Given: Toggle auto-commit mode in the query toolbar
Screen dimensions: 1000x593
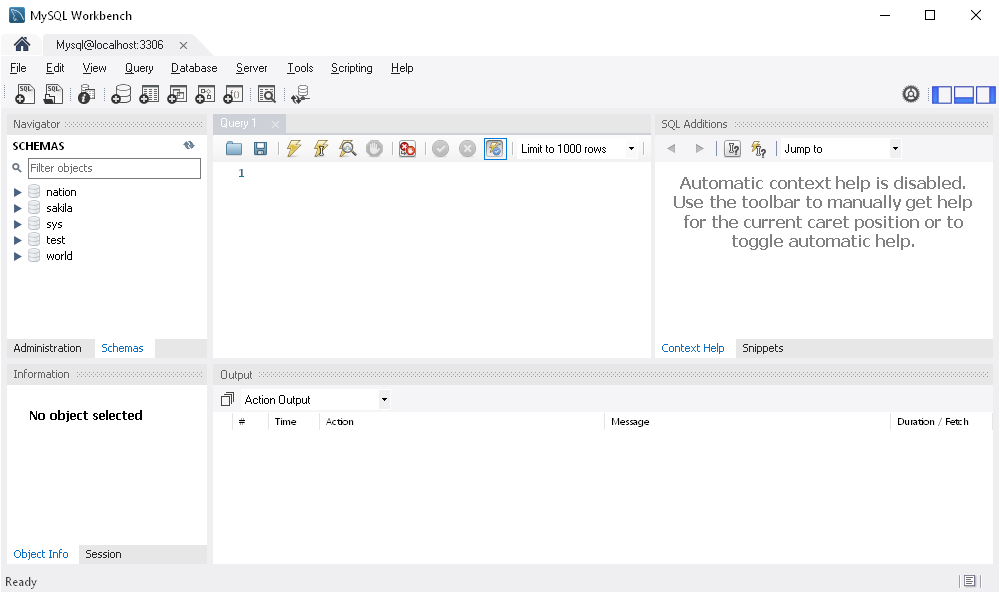Looking at the screenshot, I should tap(495, 148).
